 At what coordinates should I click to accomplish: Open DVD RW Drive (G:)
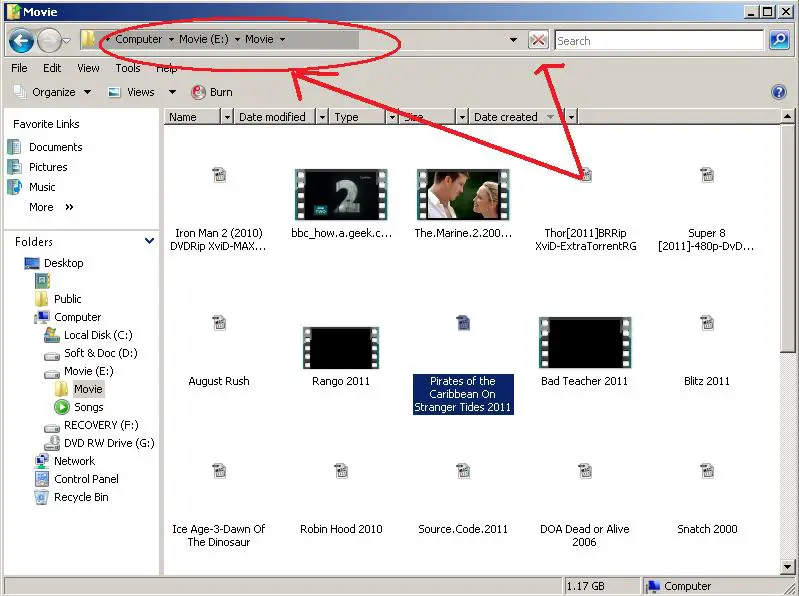pos(109,443)
